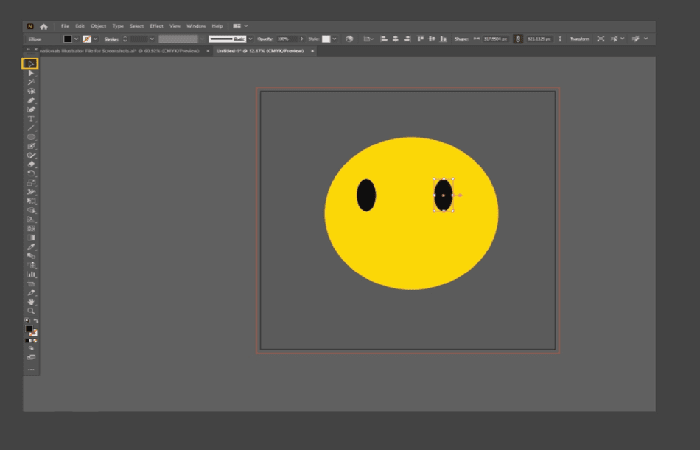Open the Fill color dropdown arrow
The width and height of the screenshot is (700, 450).
[x=76, y=39]
